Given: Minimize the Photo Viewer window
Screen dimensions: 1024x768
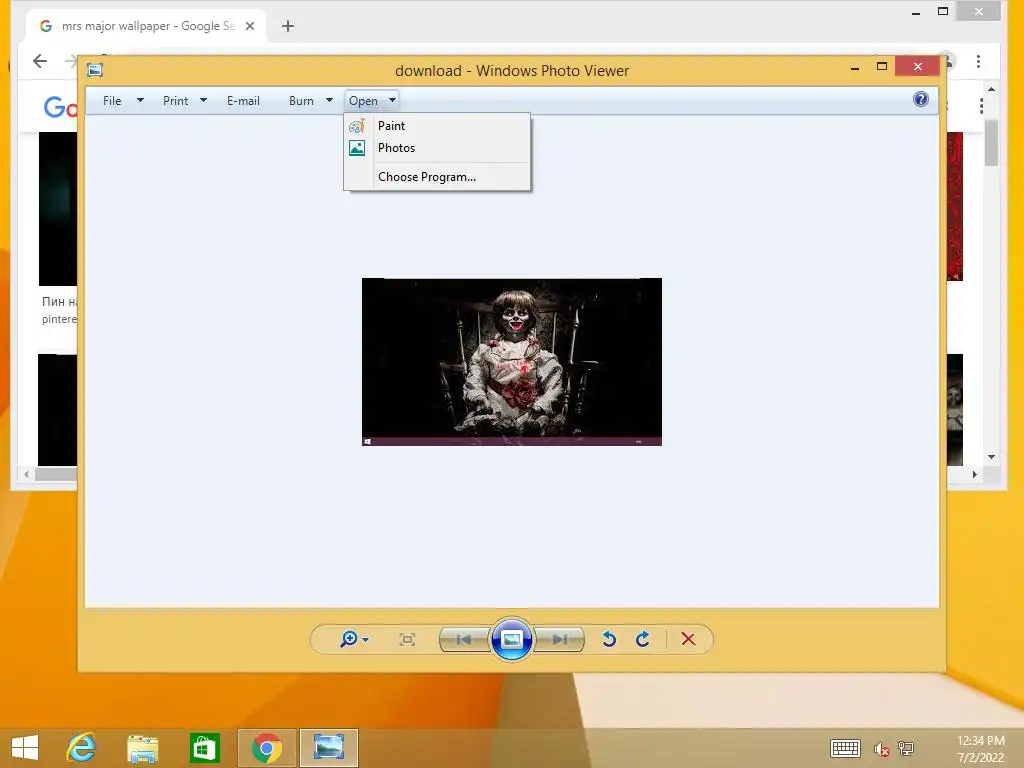Looking at the screenshot, I should coord(855,67).
